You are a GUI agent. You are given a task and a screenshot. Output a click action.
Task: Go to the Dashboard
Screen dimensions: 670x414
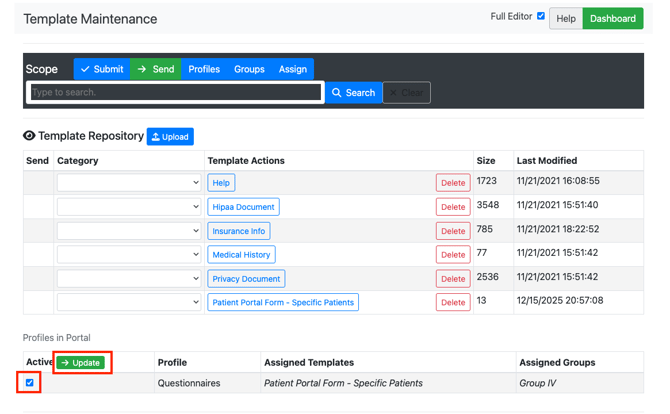pos(612,18)
